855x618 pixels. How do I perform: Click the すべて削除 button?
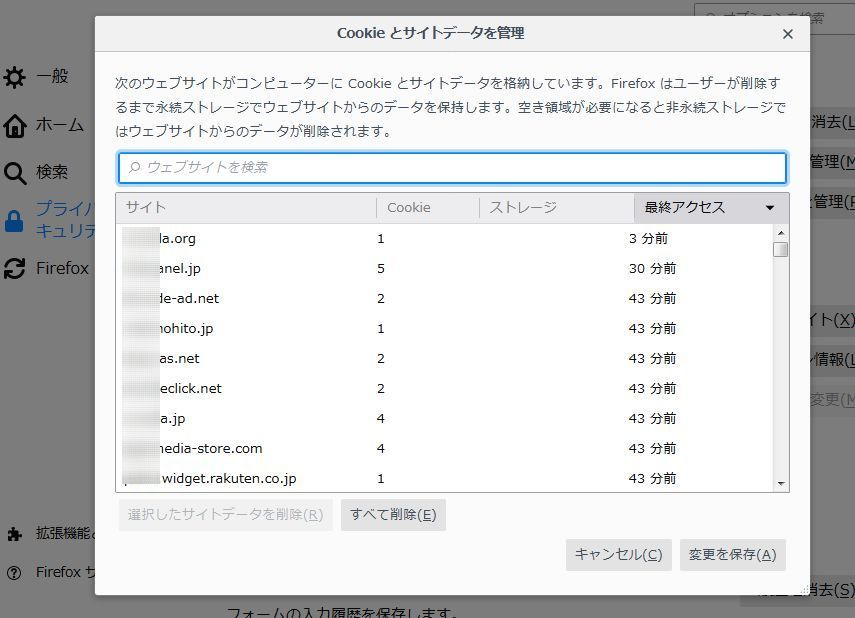393,515
